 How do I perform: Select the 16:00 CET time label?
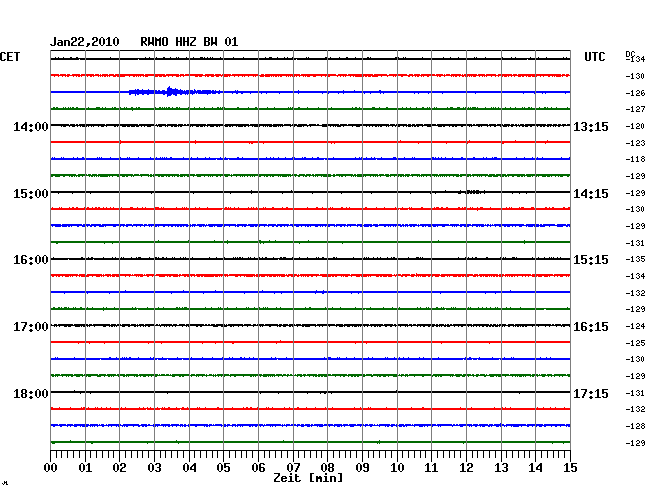(31, 260)
